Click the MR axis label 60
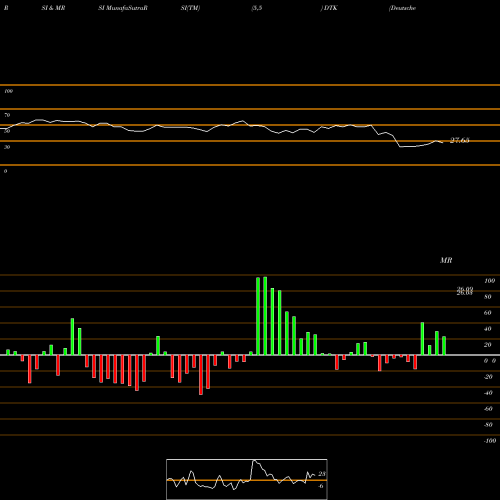The image size is (500, 500). pos(488,313)
